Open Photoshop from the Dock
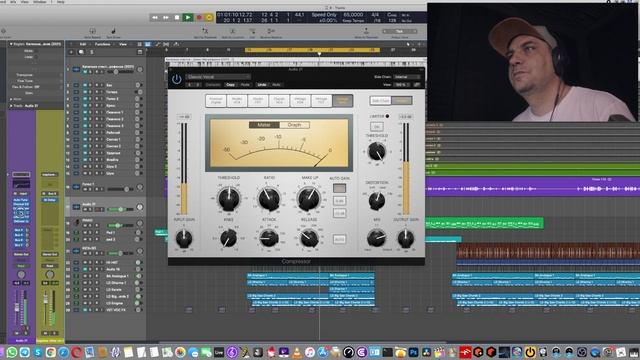This screenshot has width=640, height=360. pos(413,352)
